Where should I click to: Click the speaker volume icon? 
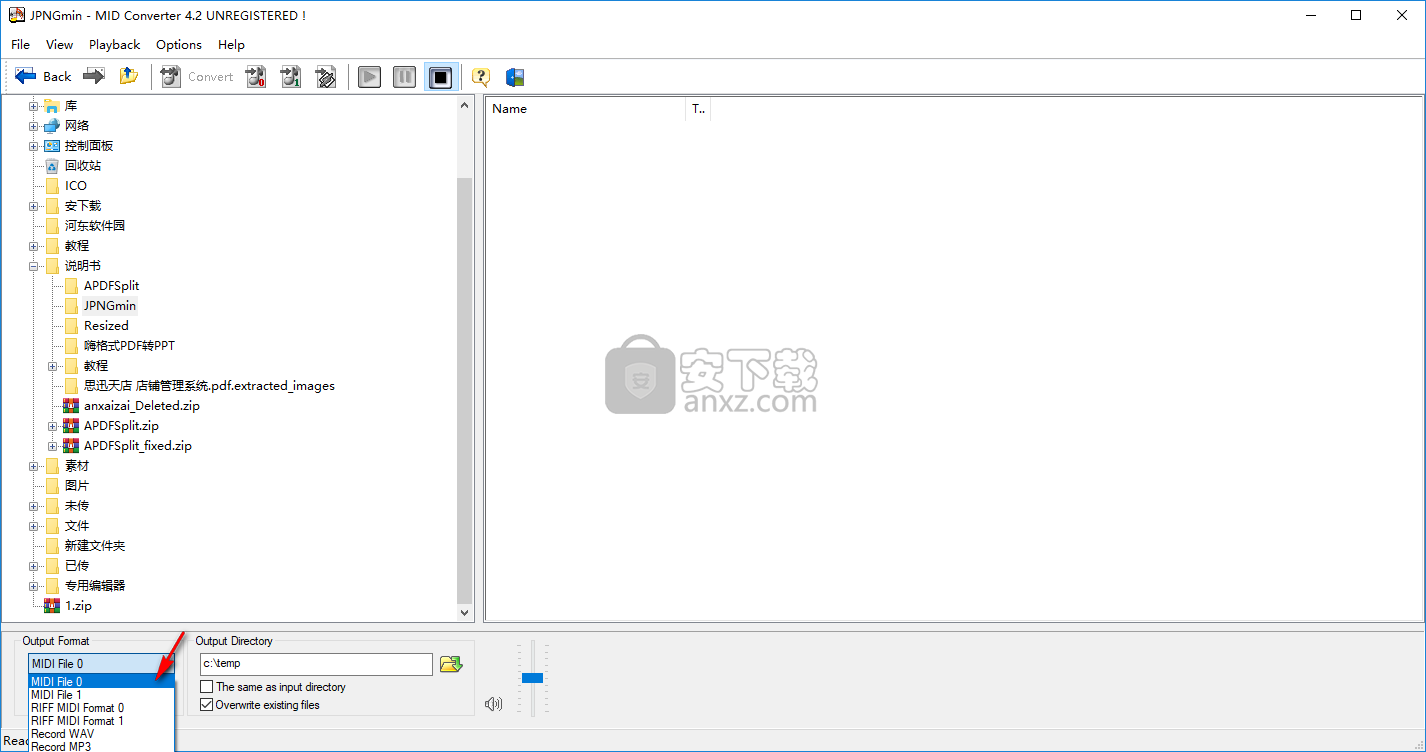coord(493,704)
